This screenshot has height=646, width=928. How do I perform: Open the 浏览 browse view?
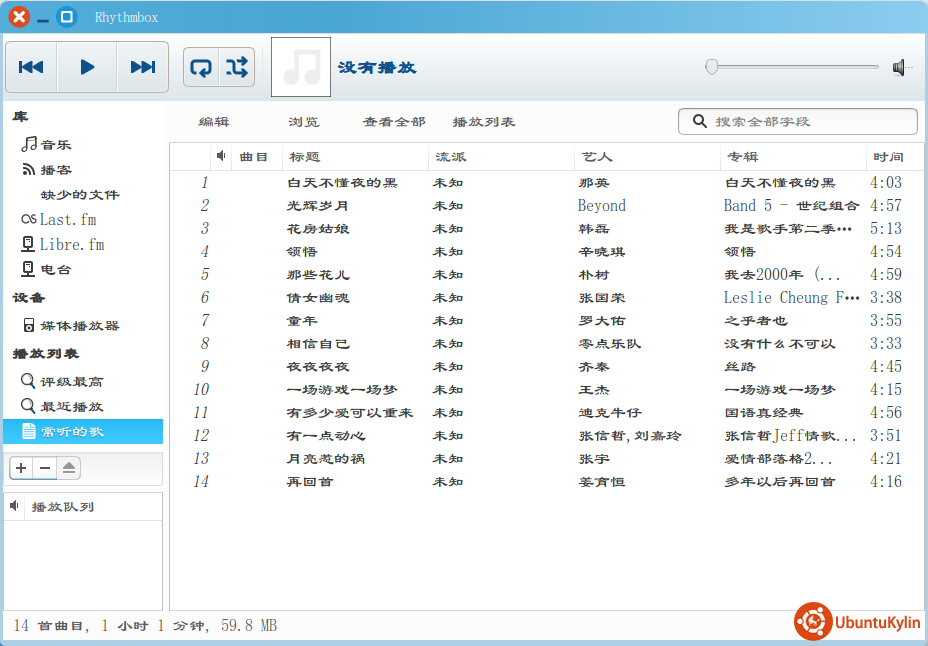coord(304,122)
